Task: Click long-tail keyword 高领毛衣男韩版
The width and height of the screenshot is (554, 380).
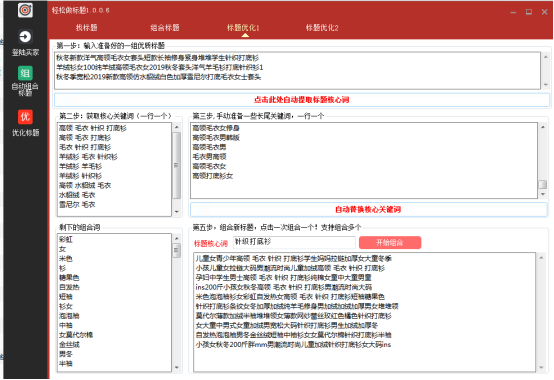Action: pos(216,138)
